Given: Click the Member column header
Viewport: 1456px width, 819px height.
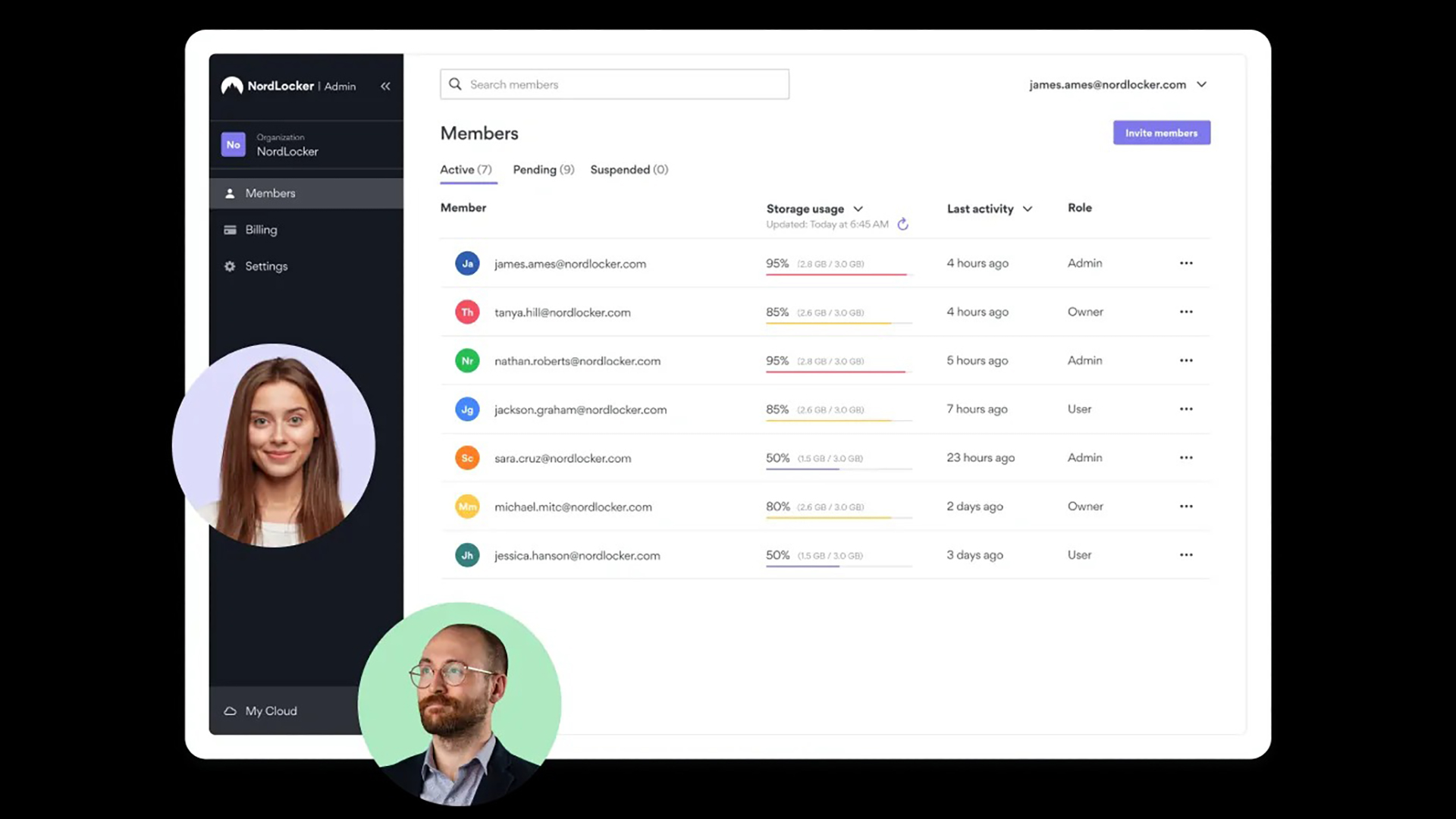Looking at the screenshot, I should [463, 208].
